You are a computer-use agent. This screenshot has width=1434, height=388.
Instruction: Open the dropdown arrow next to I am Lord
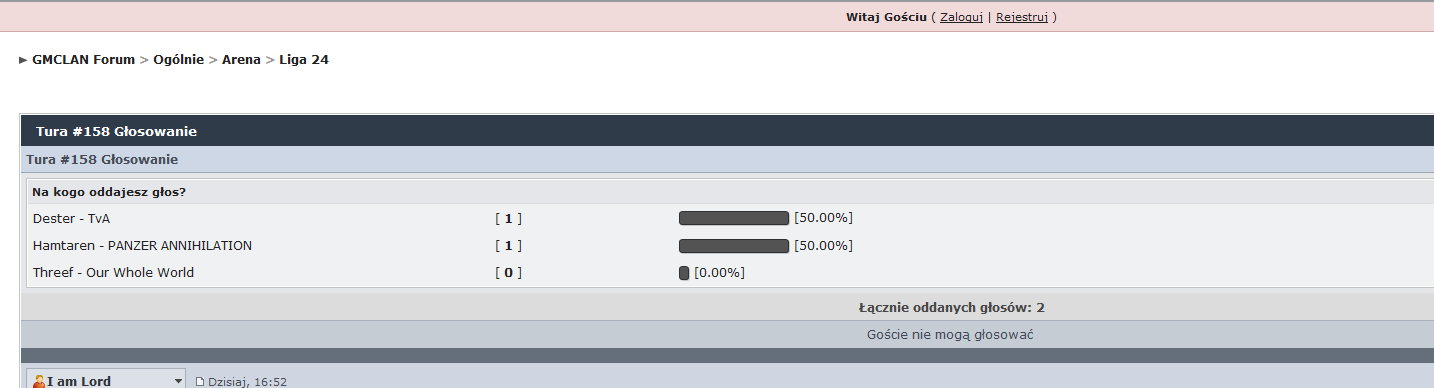click(179, 381)
